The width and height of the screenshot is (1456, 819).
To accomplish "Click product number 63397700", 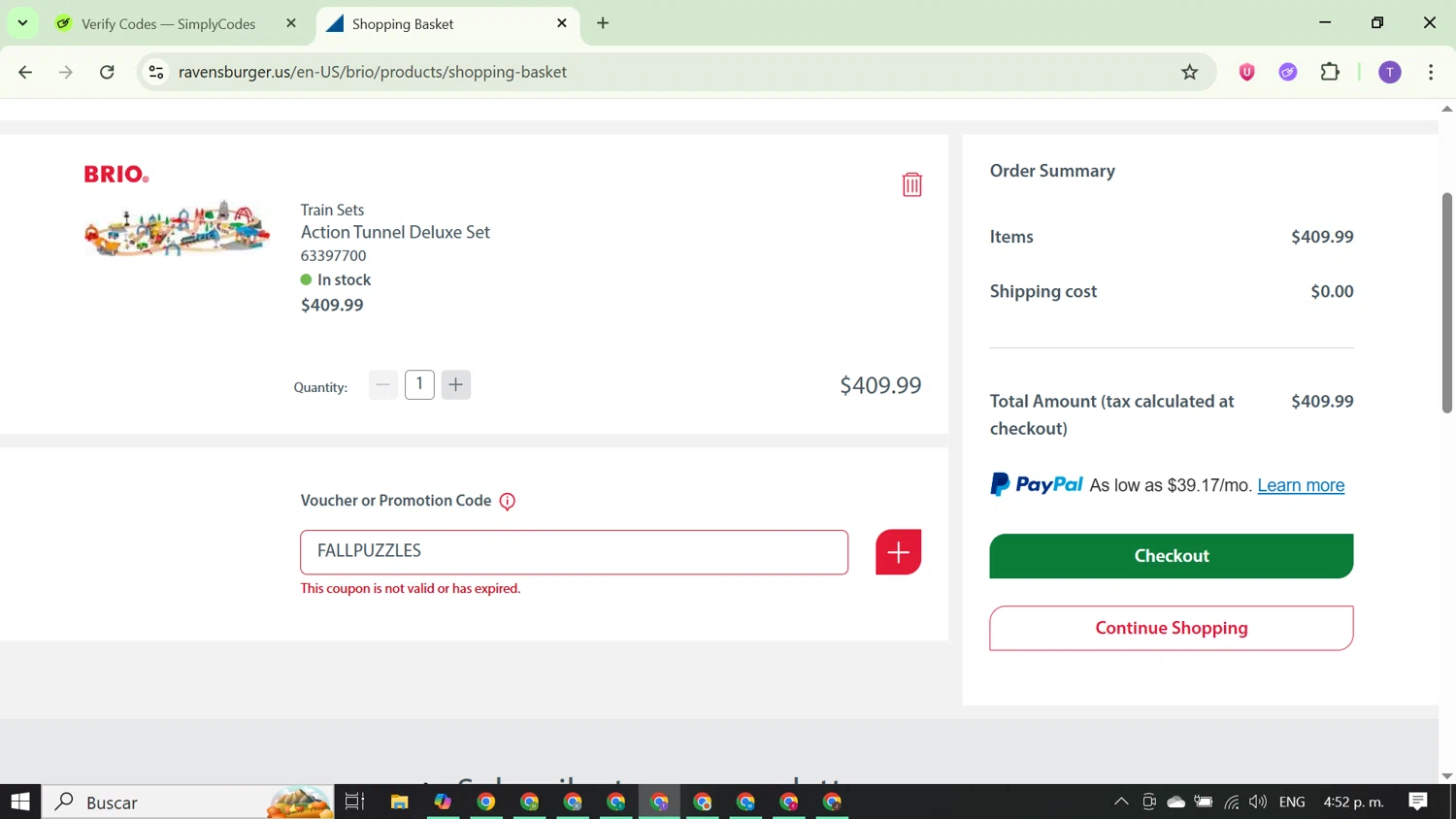I will pos(333,255).
